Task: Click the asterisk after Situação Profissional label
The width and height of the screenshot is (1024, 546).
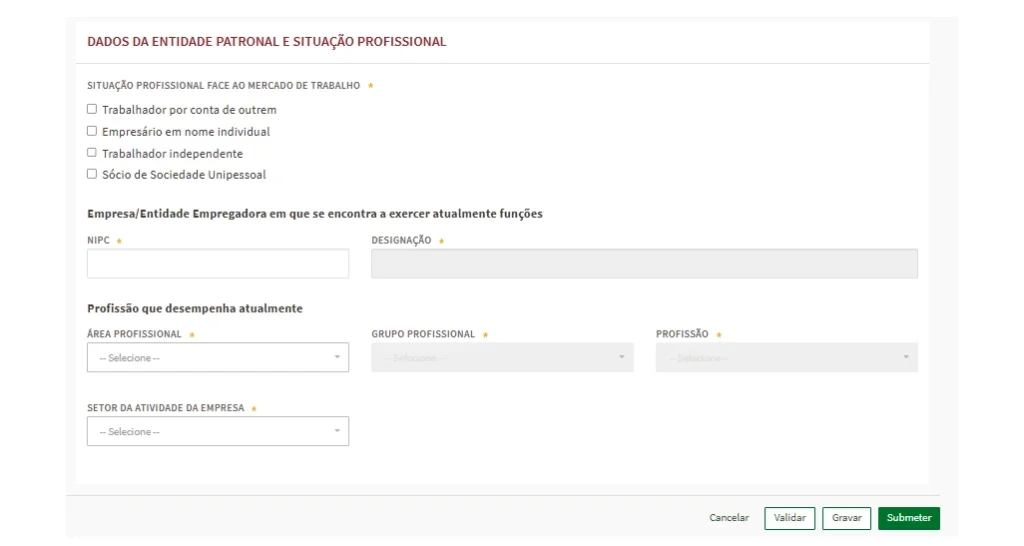Action: [x=370, y=86]
